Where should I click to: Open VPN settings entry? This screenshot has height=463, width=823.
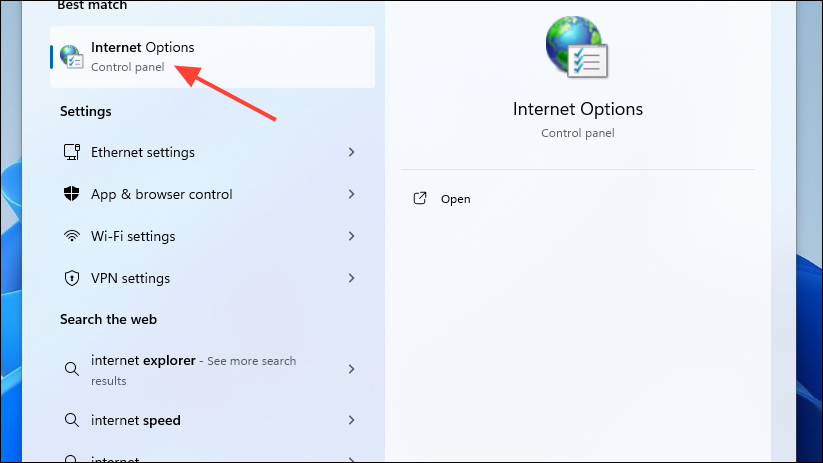tap(212, 278)
